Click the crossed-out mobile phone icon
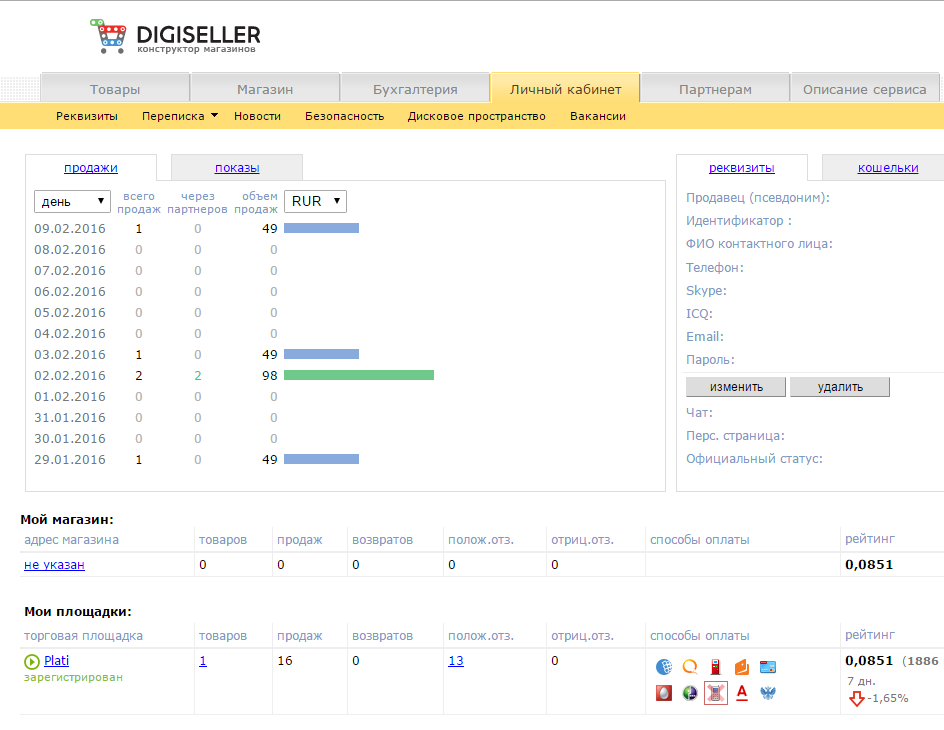 click(715, 692)
